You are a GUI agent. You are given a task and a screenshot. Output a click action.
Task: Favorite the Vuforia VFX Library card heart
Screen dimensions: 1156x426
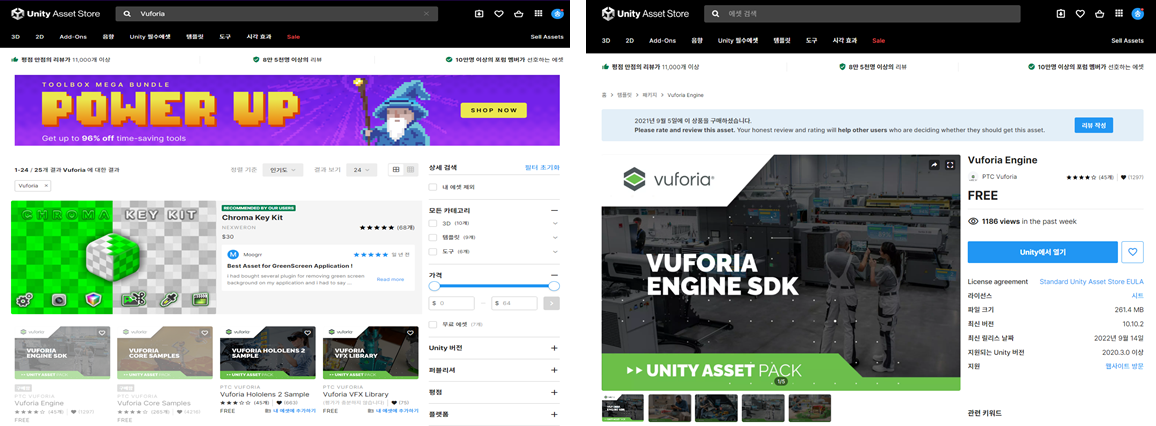(410, 333)
